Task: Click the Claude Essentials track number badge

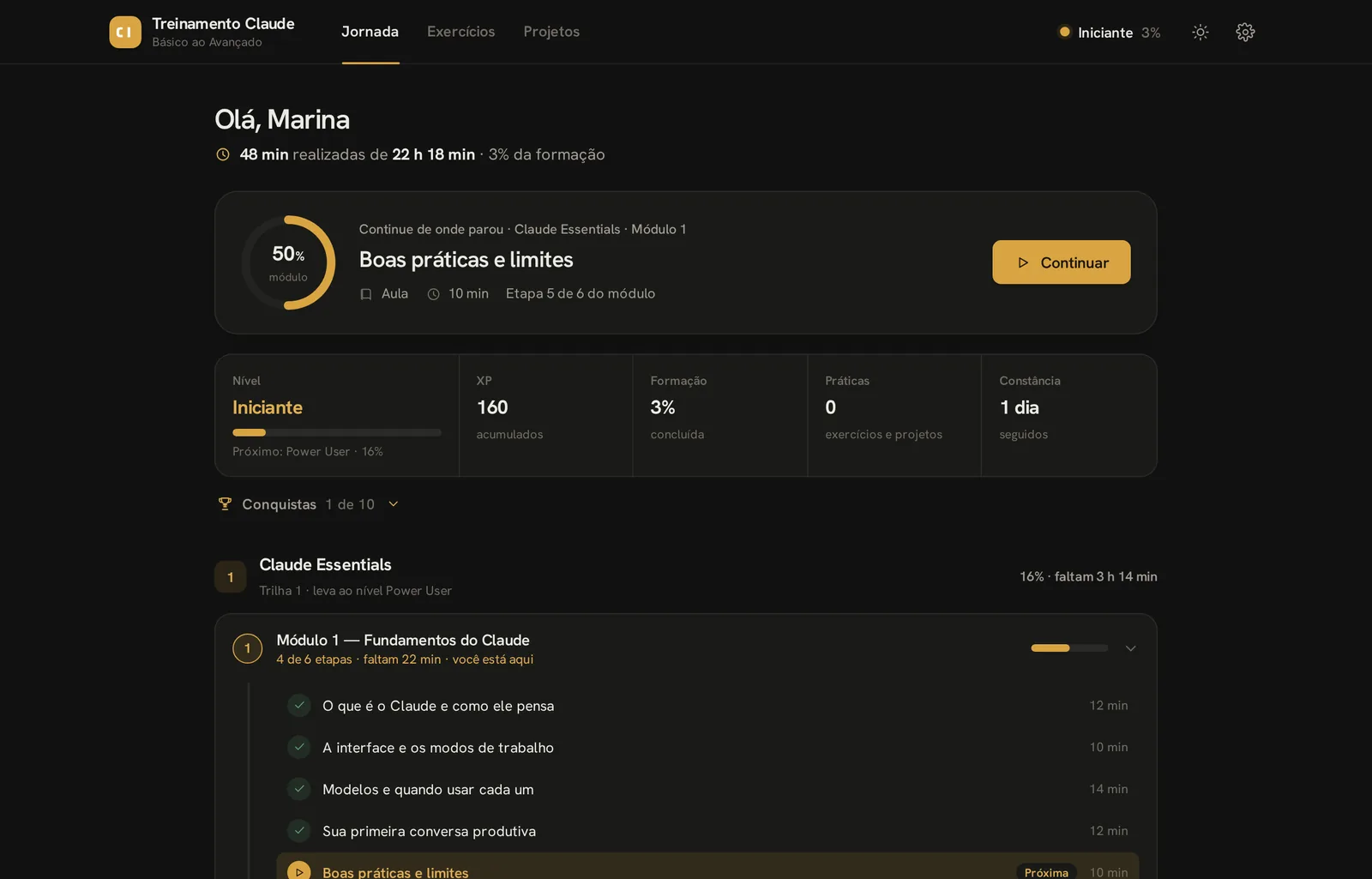Action: pyautogui.click(x=230, y=577)
